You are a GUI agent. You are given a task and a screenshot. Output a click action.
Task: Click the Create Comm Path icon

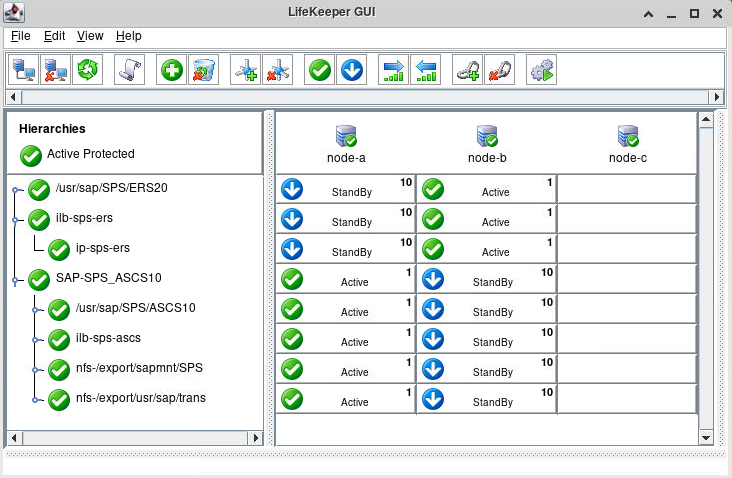pos(246,70)
